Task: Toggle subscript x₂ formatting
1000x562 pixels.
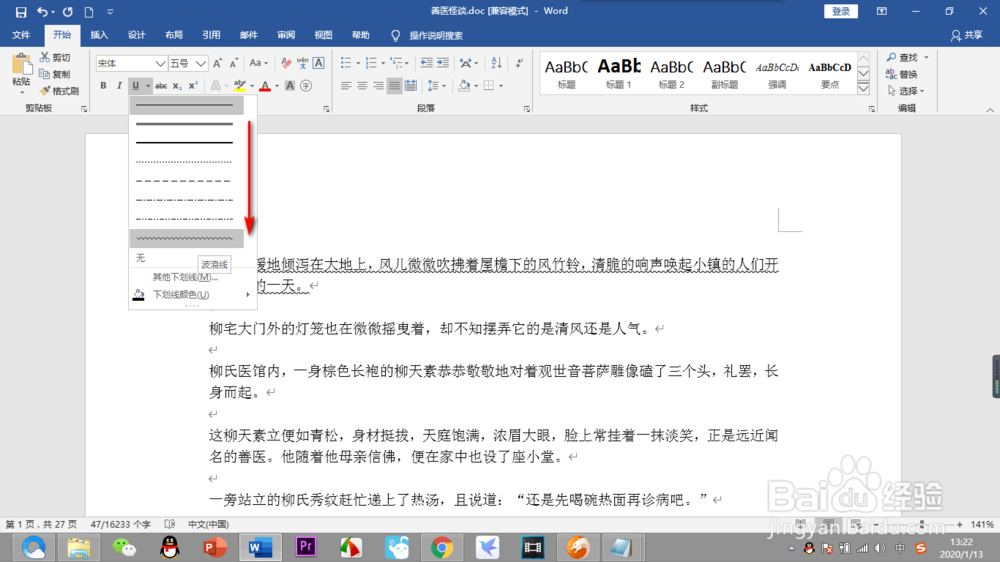Action: 177,85
